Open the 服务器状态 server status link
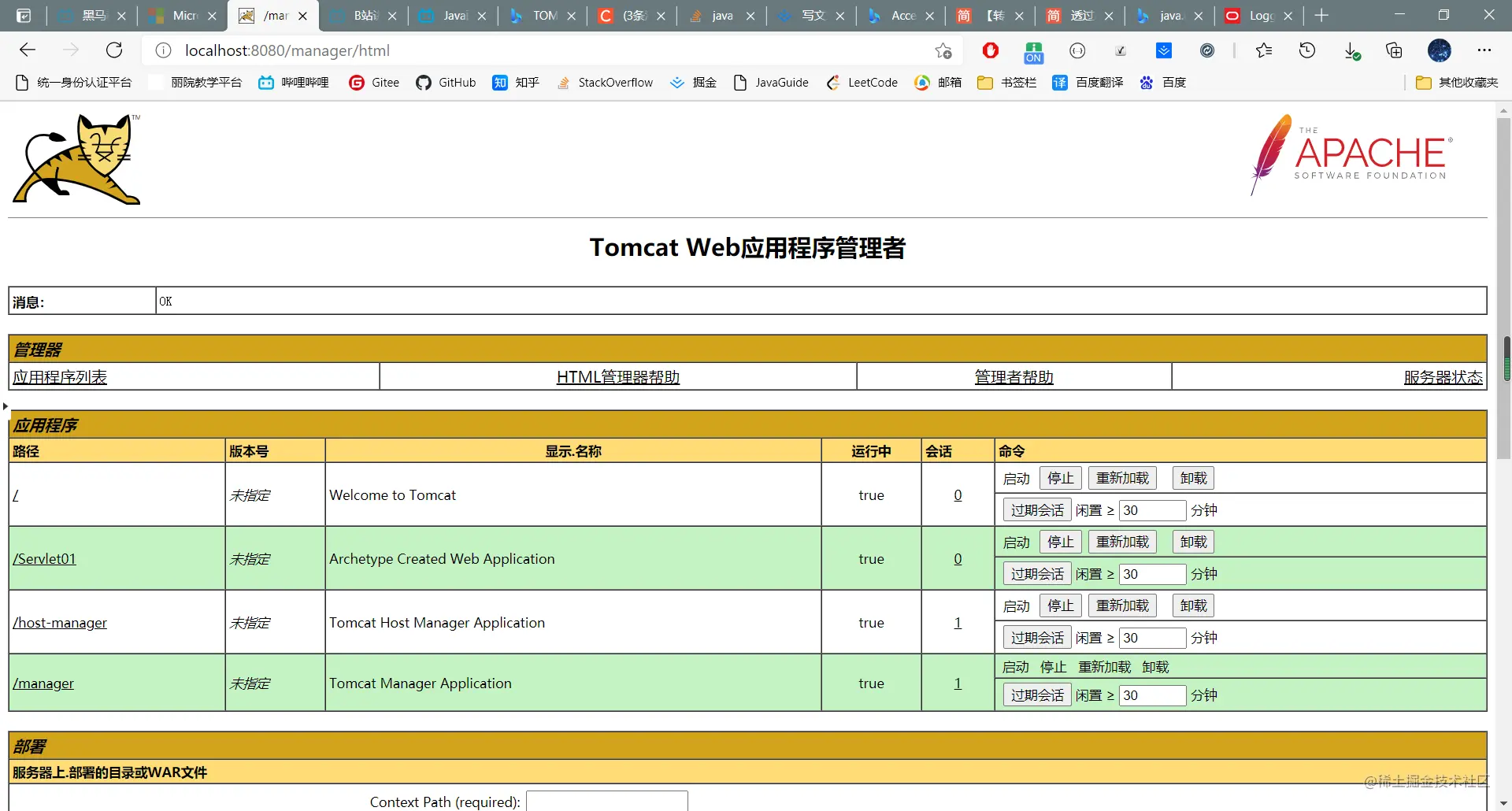Viewport: 1512px width, 811px height. tap(1443, 377)
